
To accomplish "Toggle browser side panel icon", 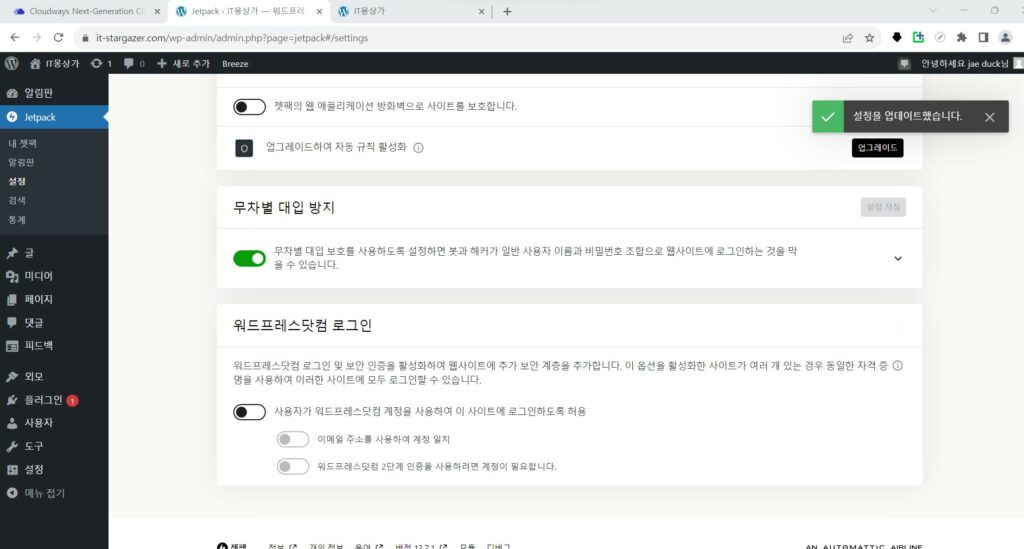I will tap(983, 38).
